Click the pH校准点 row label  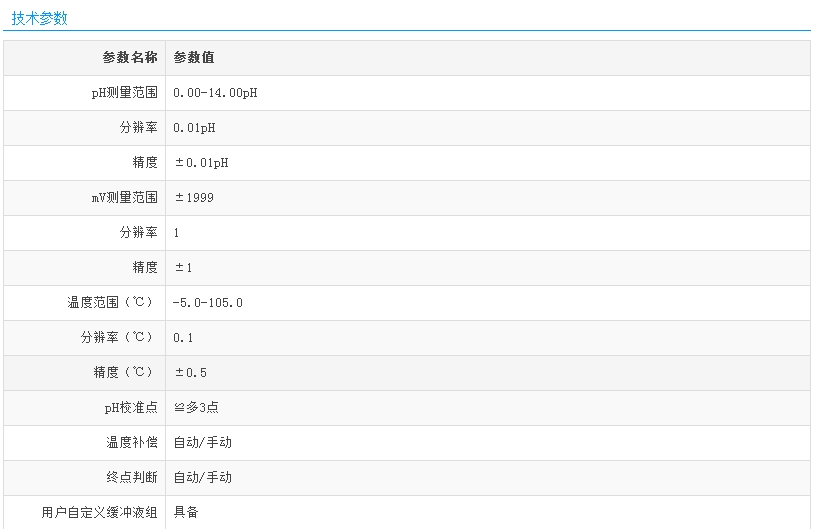130,408
